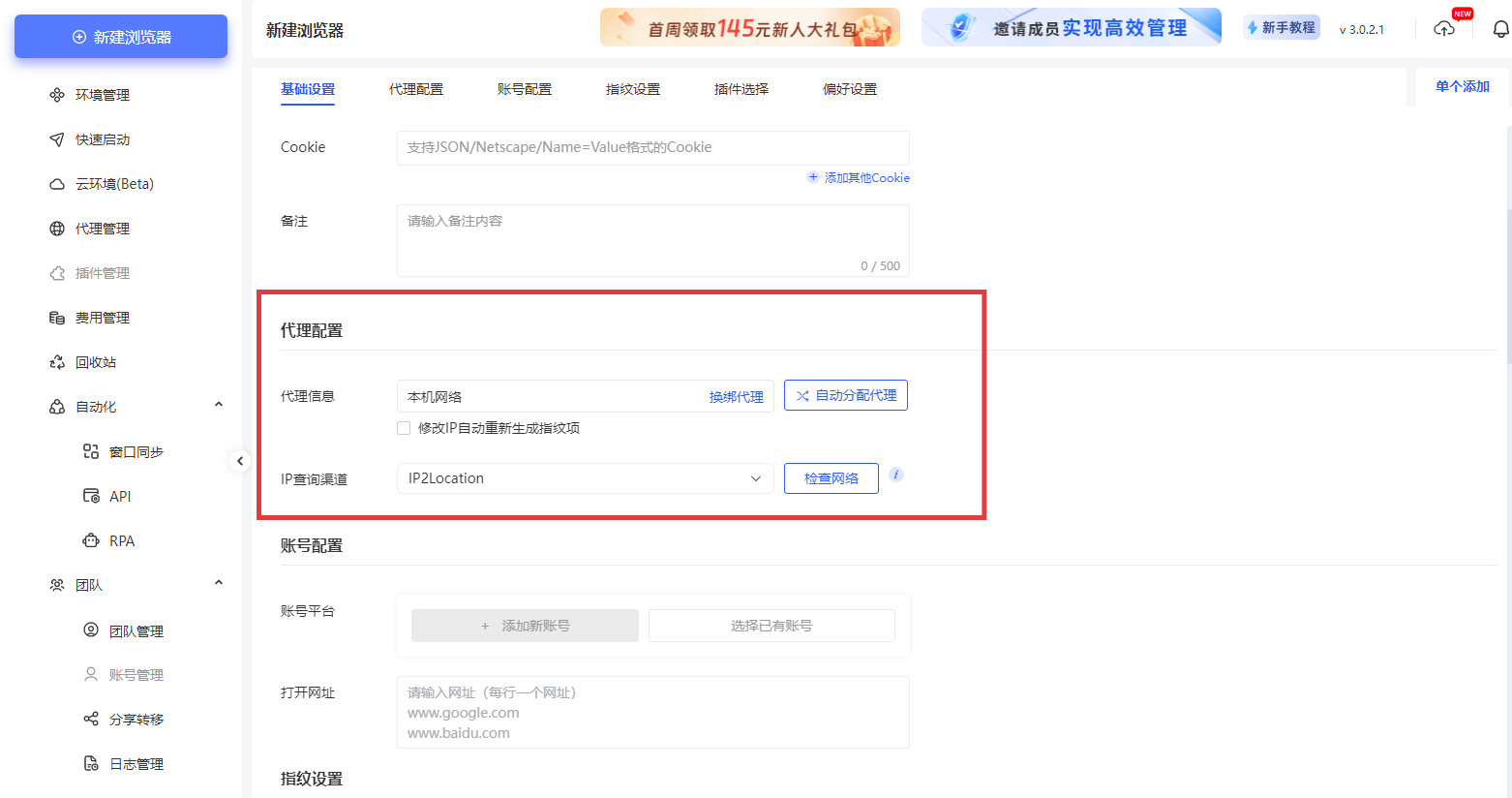Switch to the 偏好设置 tab
Screen dimensions: 1512x798
click(x=849, y=88)
